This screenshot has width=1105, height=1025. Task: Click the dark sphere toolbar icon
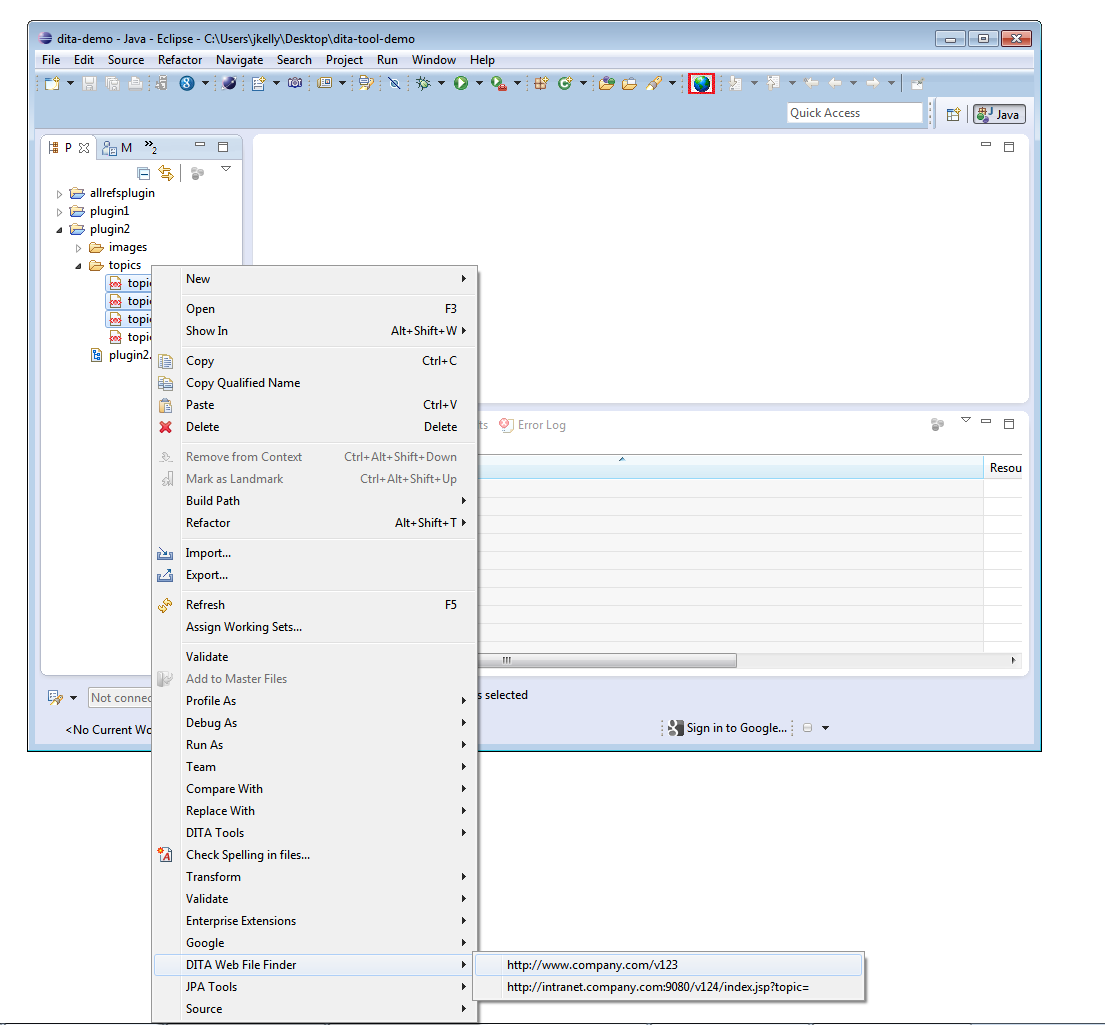[229, 83]
